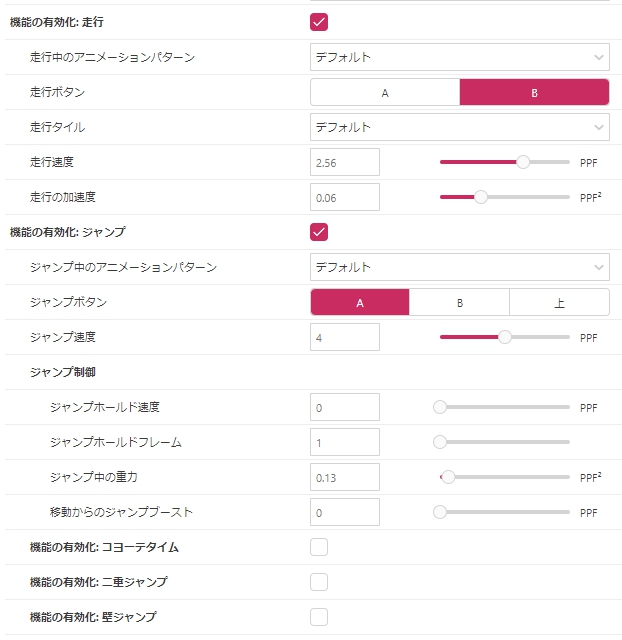Disable the 機能の有効化: ジャンプ checkbox

click(319, 232)
